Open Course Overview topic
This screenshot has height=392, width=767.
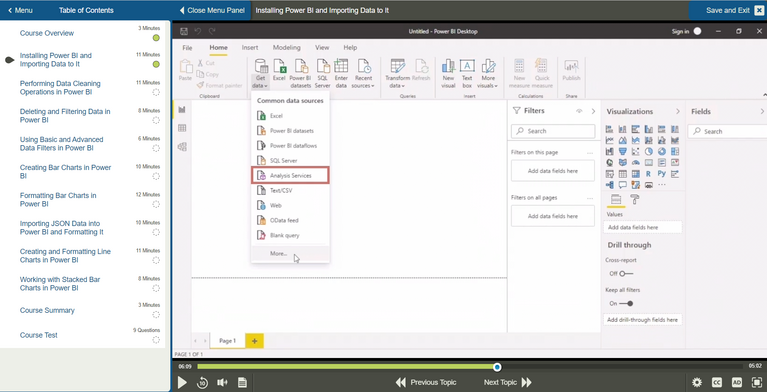[47, 33]
